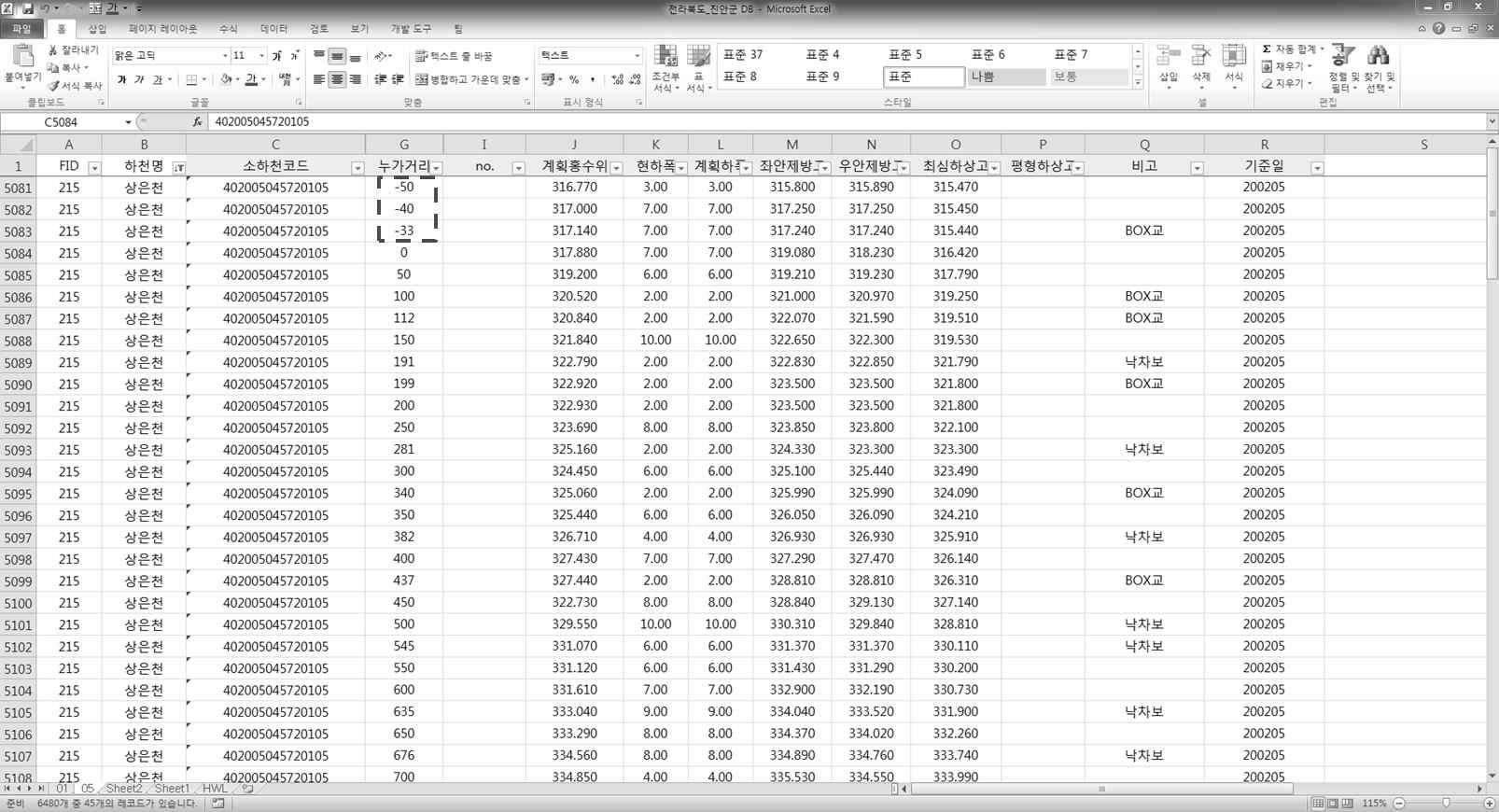Click the increase indent icon
1499x812 pixels.
point(398,79)
